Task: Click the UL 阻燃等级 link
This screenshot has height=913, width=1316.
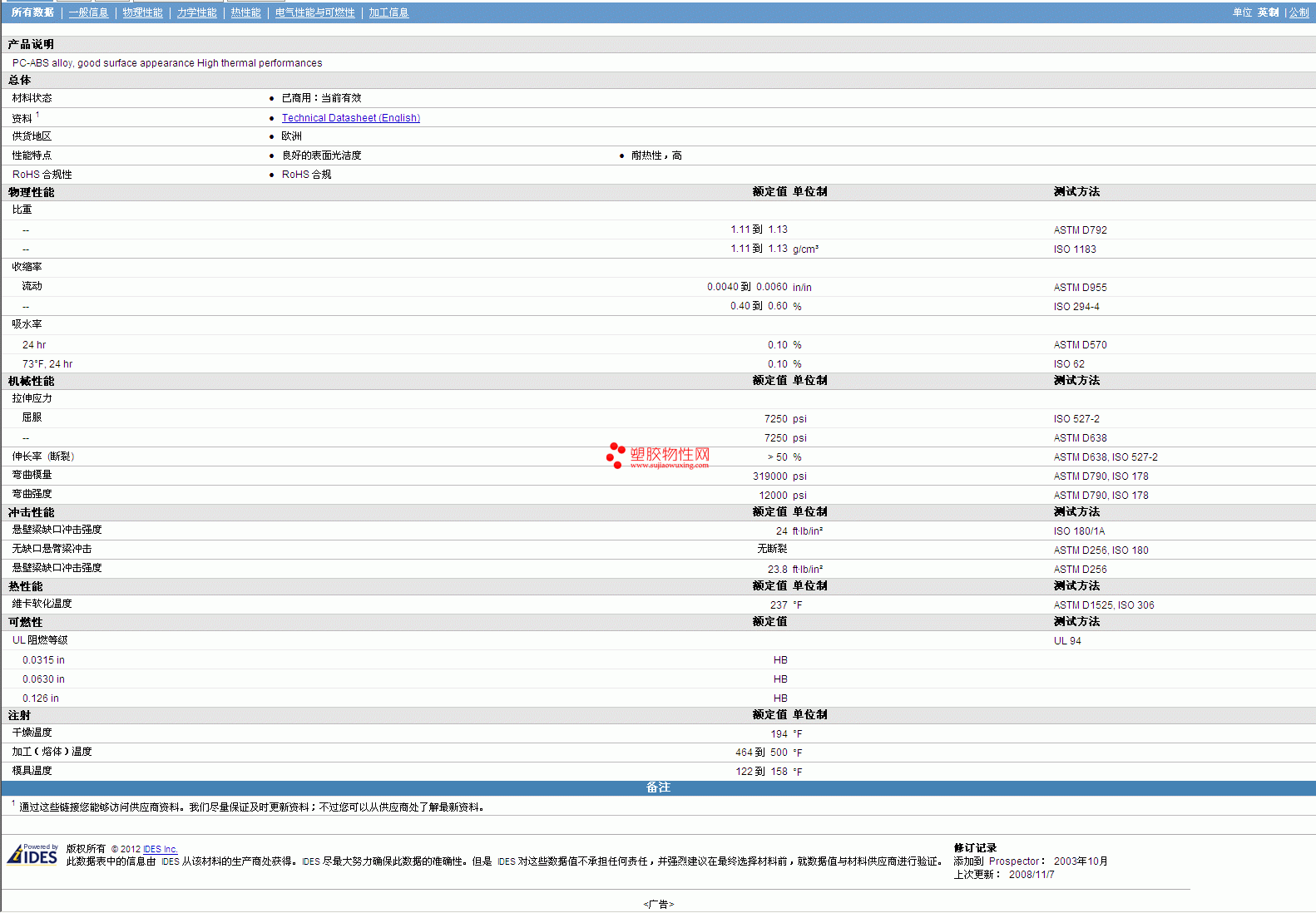Action: pos(40,640)
